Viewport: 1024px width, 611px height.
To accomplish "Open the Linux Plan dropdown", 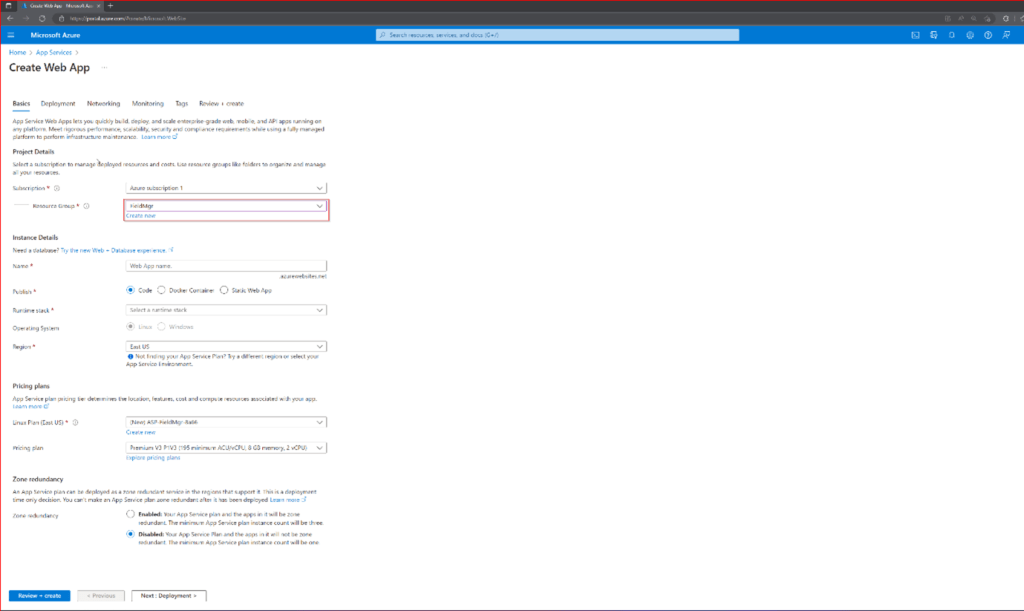I will coord(226,422).
